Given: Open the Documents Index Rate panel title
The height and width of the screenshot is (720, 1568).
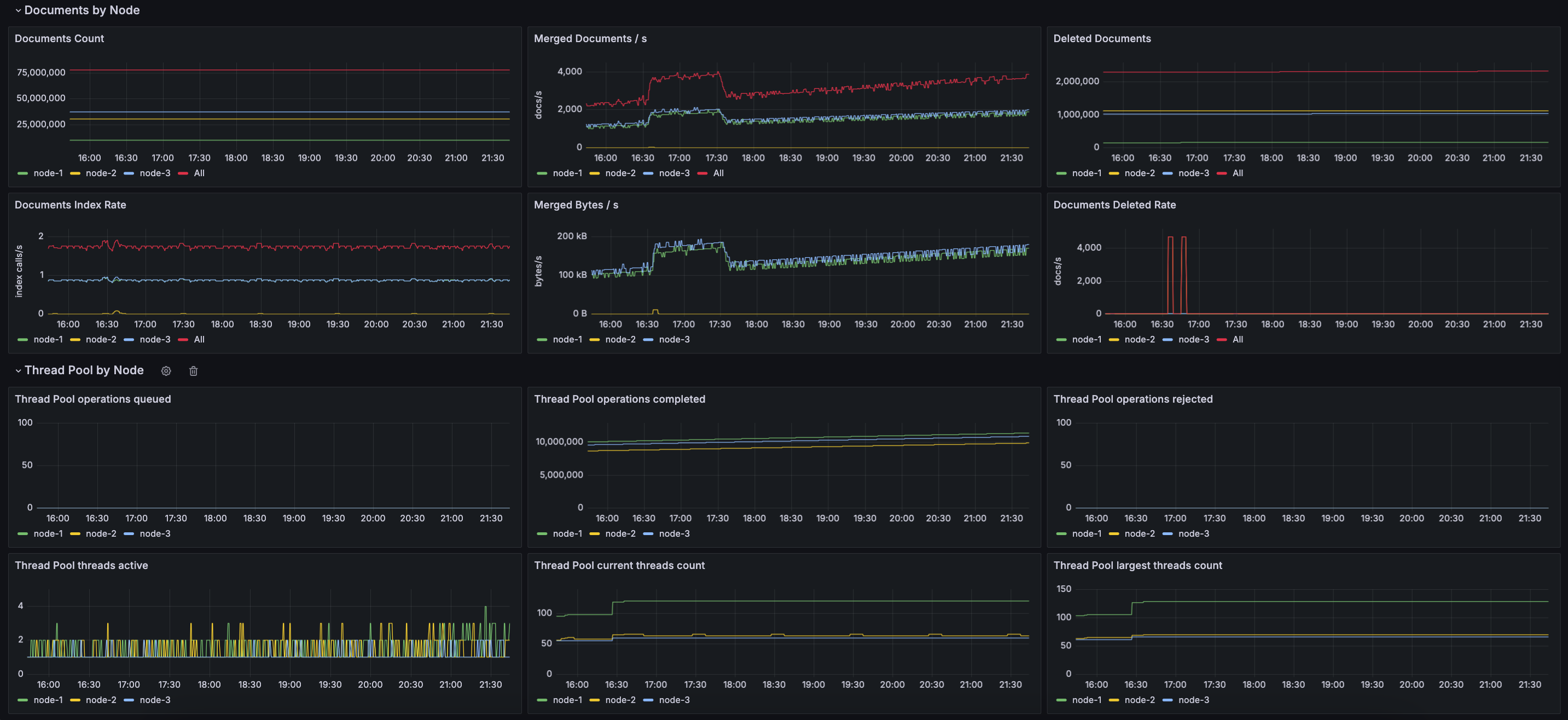Looking at the screenshot, I should [70, 205].
